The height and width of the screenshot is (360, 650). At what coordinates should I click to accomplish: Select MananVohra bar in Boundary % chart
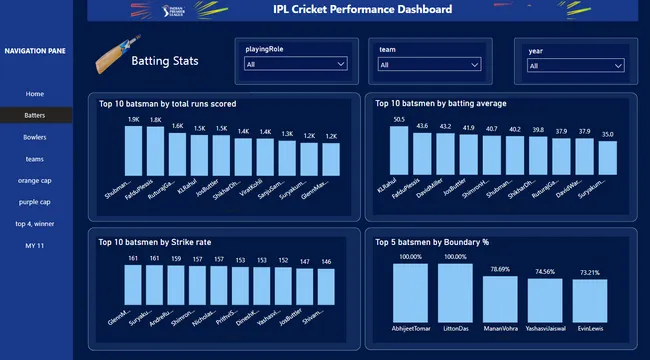coord(500,299)
